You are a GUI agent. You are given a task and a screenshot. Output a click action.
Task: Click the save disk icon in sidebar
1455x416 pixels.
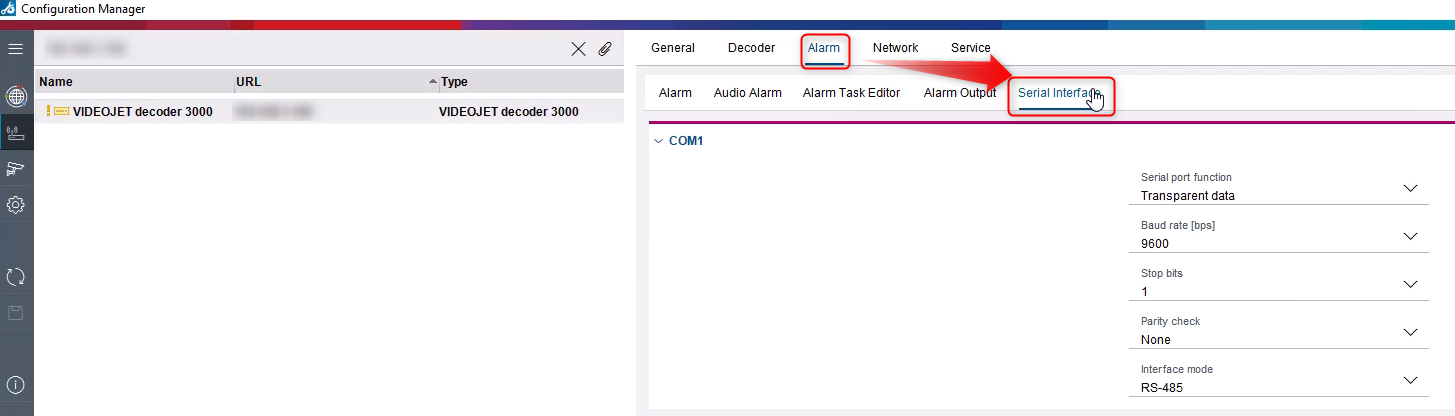pyautogui.click(x=15, y=313)
